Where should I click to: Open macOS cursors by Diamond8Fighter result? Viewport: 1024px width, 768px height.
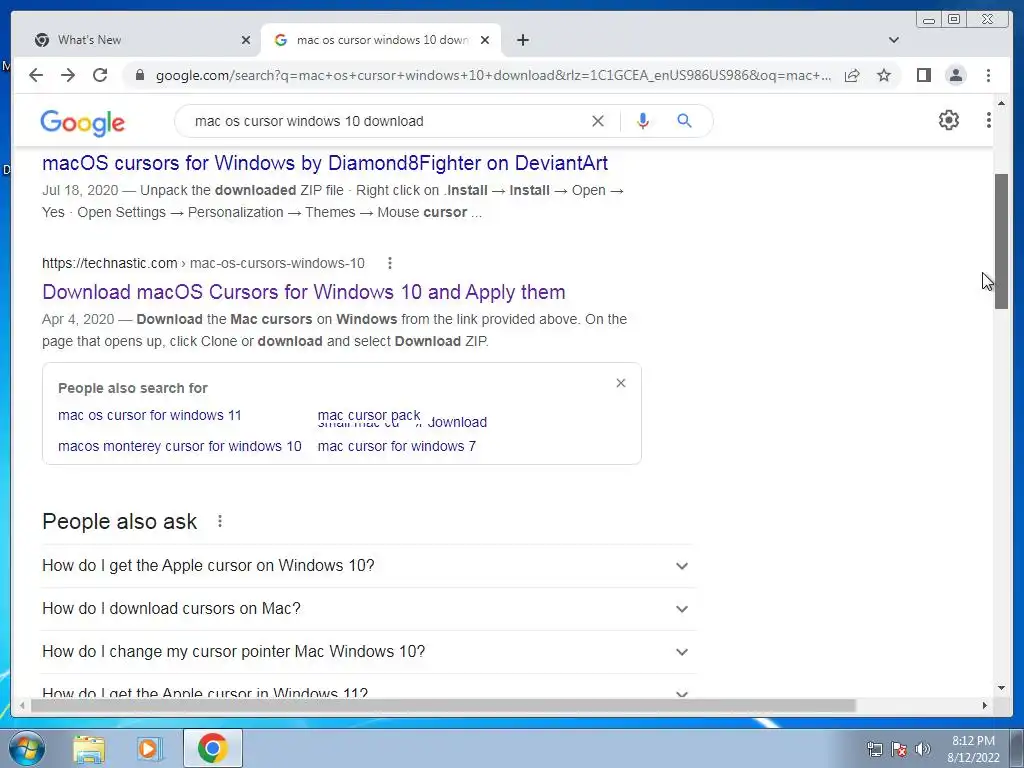pyautogui.click(x=325, y=163)
